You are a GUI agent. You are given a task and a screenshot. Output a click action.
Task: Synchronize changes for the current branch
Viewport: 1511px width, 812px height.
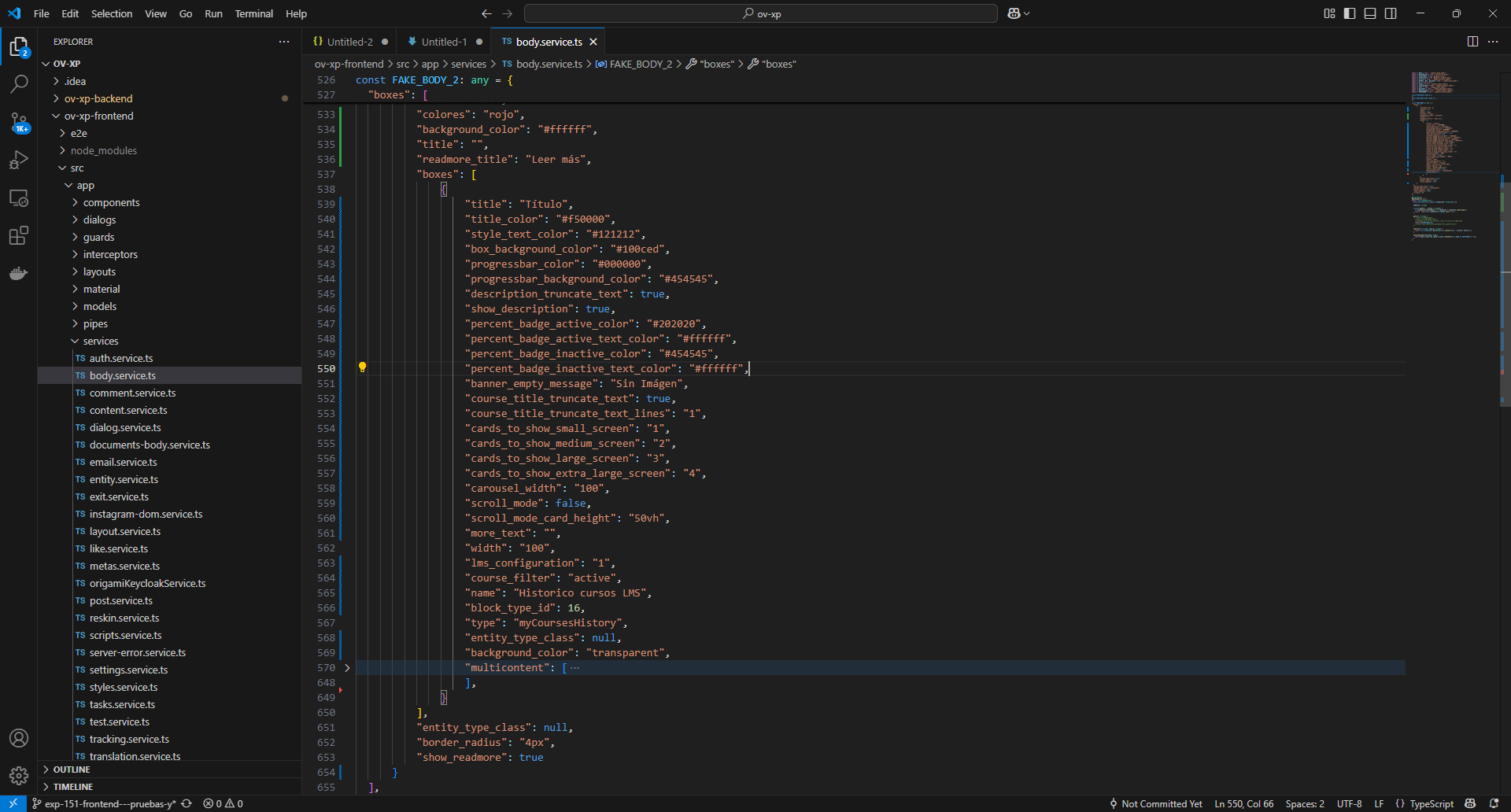coord(187,803)
